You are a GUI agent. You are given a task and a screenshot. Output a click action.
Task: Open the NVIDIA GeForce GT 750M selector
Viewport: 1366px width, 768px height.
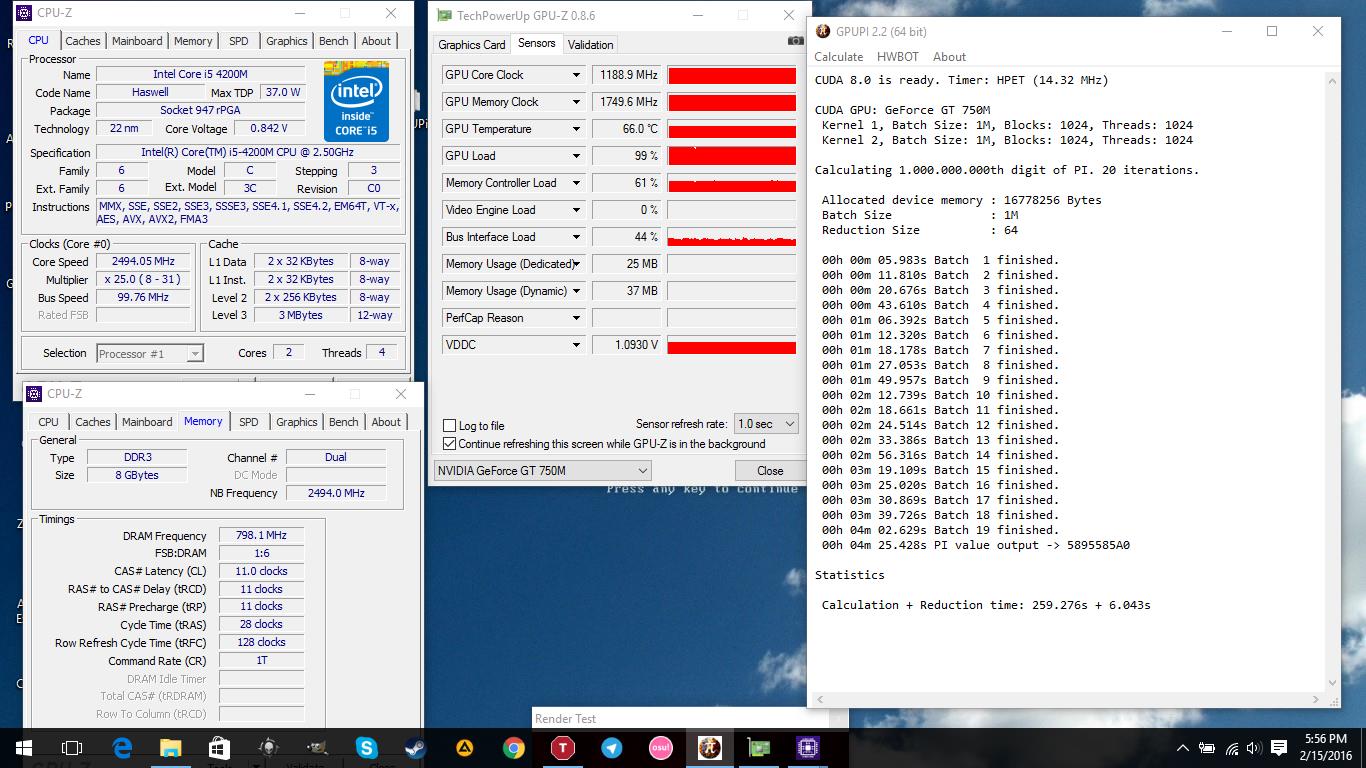pos(543,471)
